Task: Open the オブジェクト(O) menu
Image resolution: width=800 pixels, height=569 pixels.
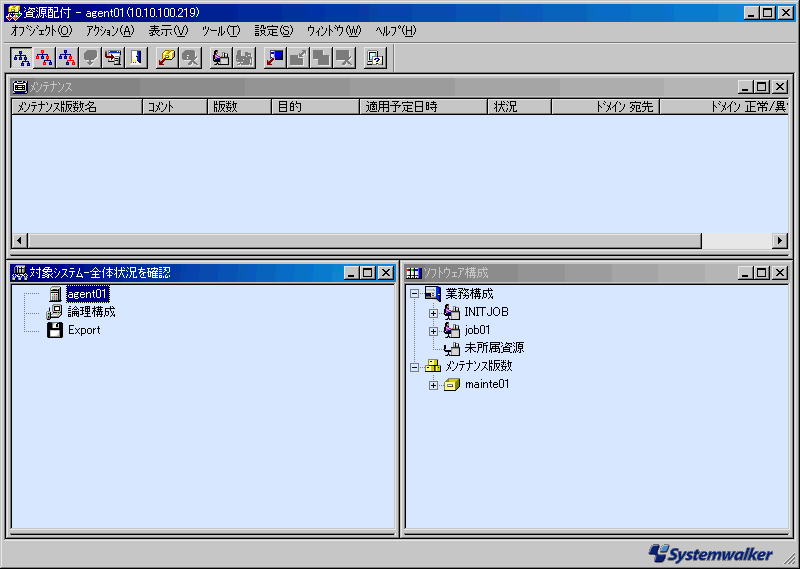Action: [41, 31]
